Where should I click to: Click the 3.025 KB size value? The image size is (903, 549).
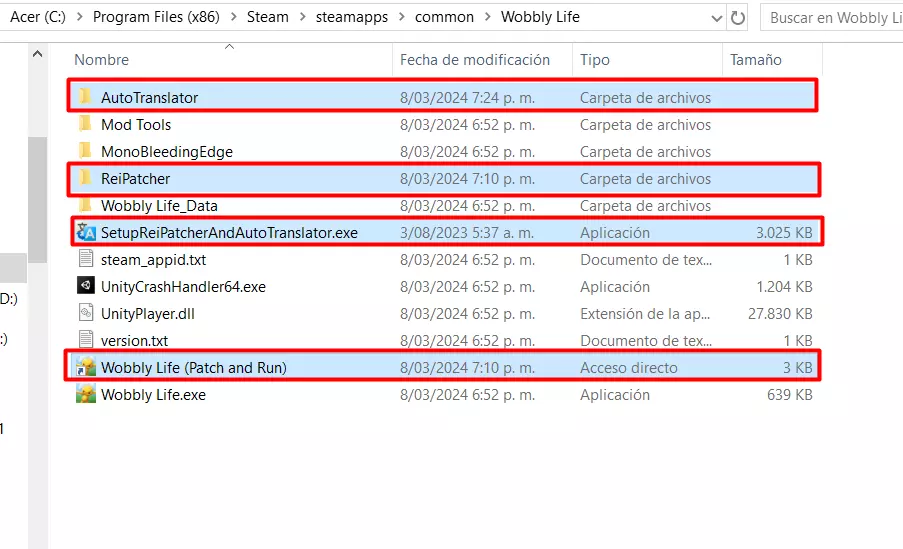tap(784, 233)
